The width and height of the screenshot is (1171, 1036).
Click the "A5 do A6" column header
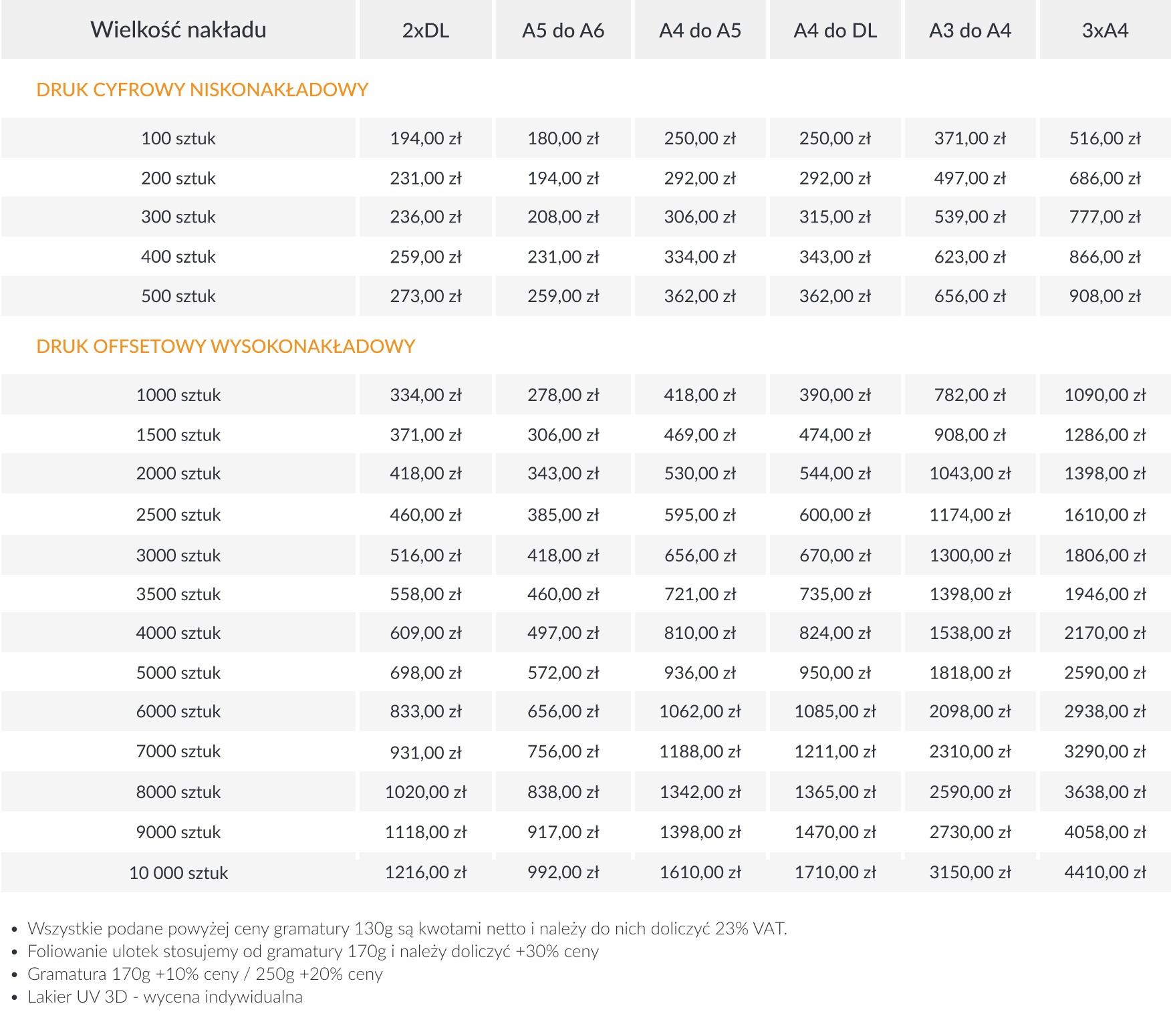pyautogui.click(x=563, y=31)
